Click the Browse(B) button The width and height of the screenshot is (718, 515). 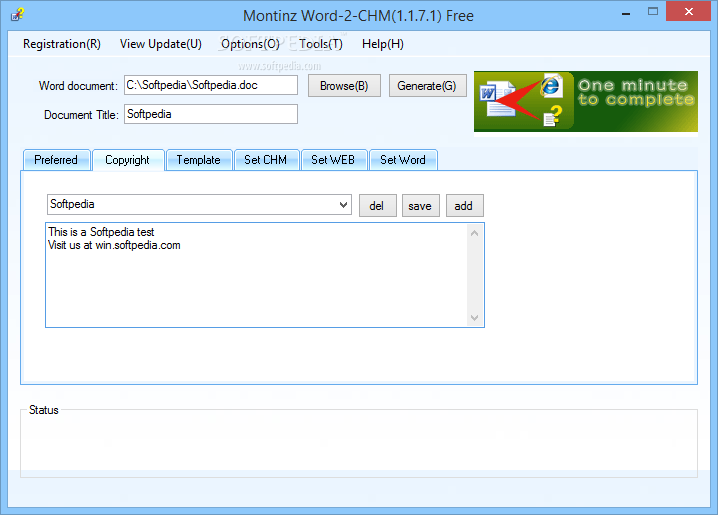pos(344,86)
